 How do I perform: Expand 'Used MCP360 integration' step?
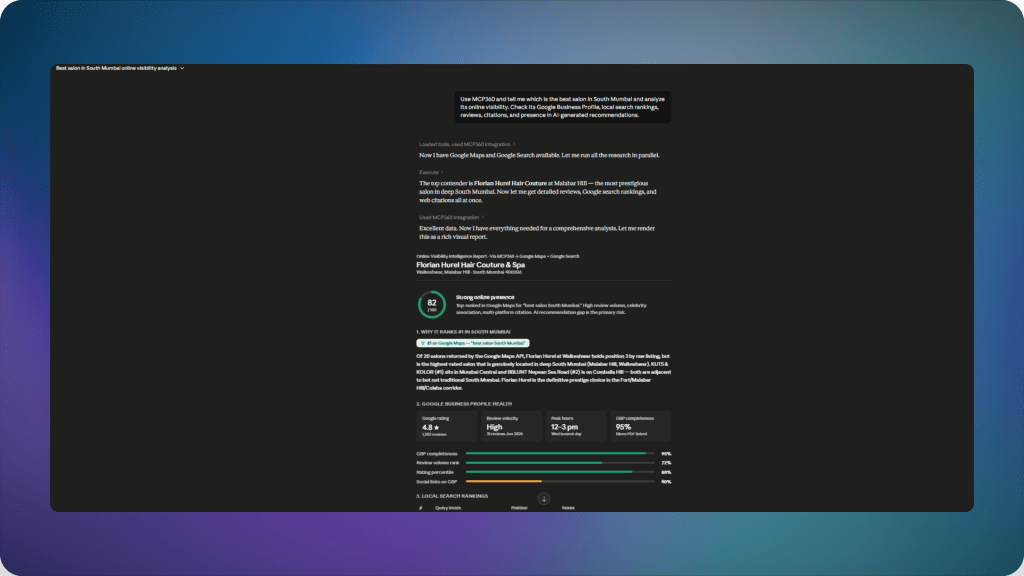coord(451,217)
